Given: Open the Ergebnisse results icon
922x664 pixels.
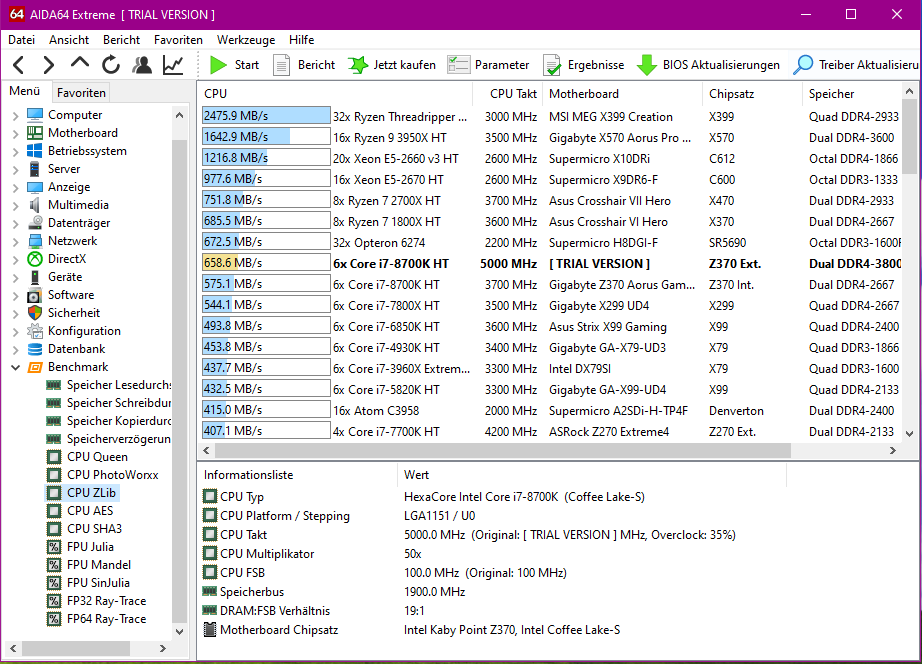Looking at the screenshot, I should coord(552,65).
